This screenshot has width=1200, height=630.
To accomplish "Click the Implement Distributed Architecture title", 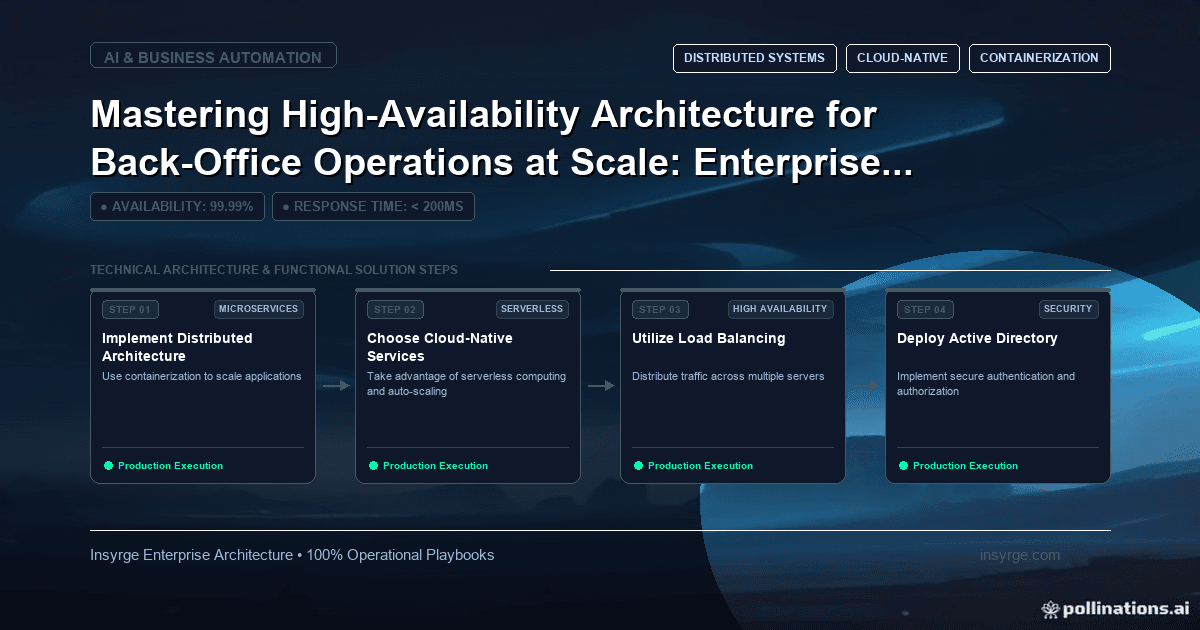I will click(178, 347).
